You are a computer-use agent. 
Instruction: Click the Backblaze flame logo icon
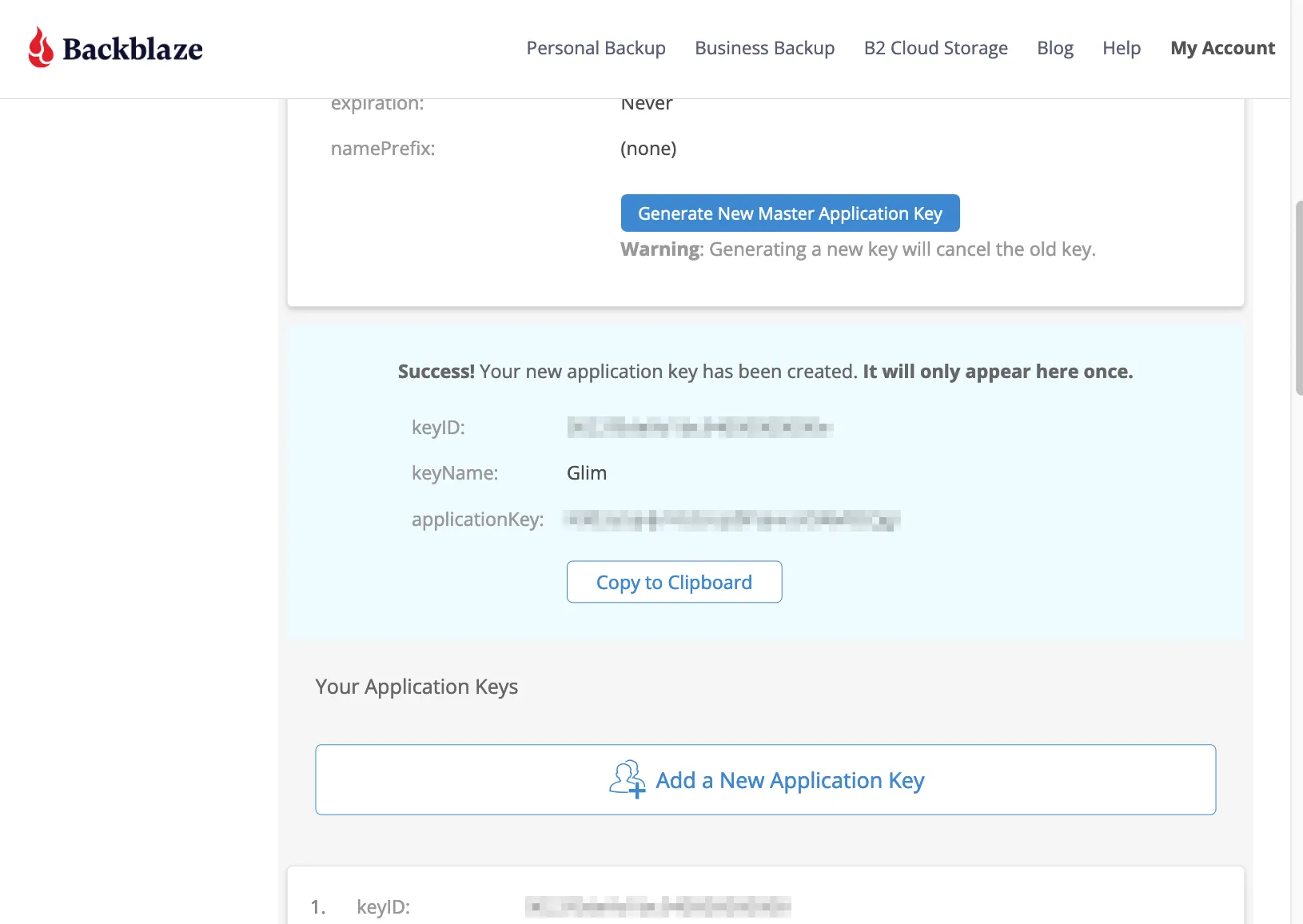point(42,48)
